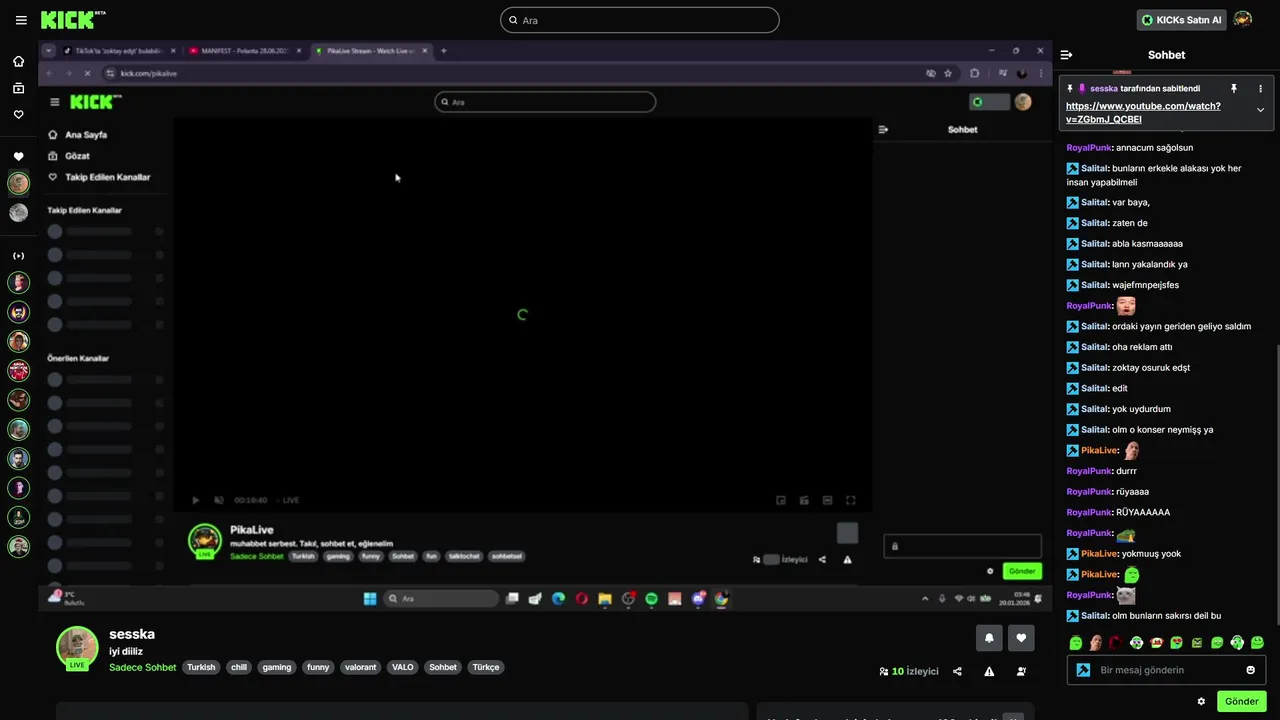Insert the bald man face emote
The image size is (1280, 720).
tap(1096, 643)
